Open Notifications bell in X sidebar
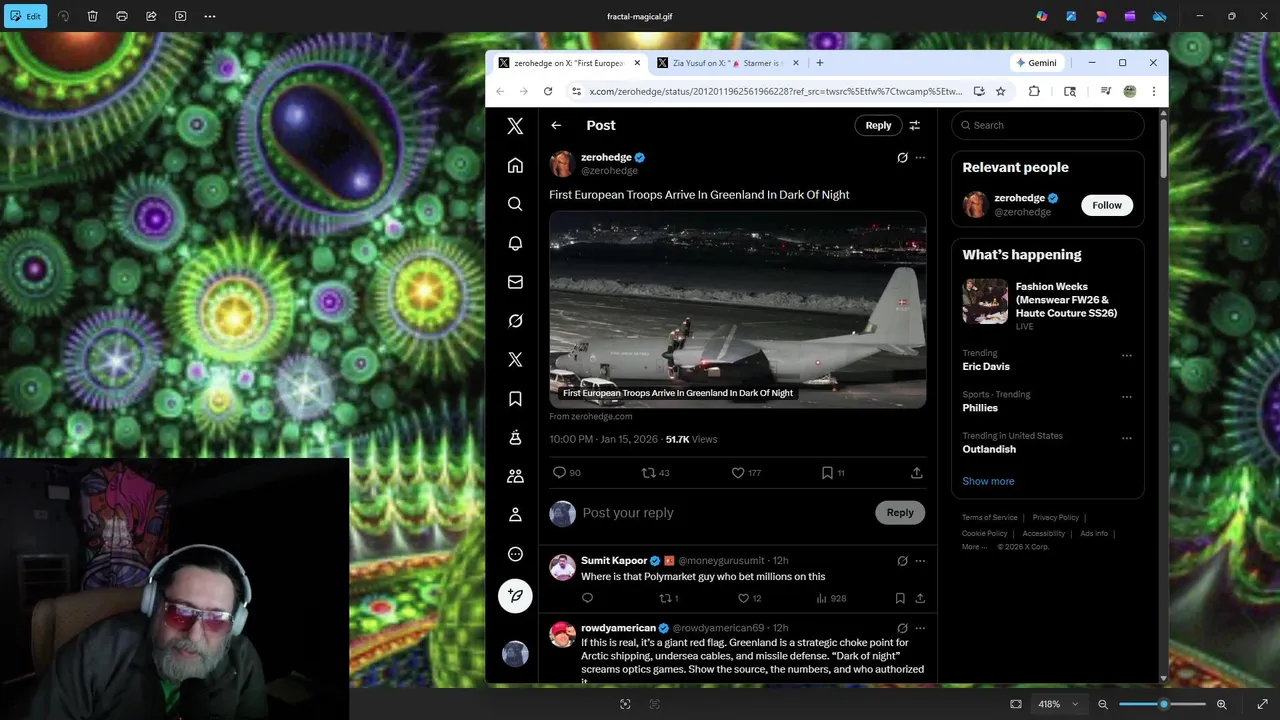This screenshot has height=720, width=1280. click(x=515, y=243)
